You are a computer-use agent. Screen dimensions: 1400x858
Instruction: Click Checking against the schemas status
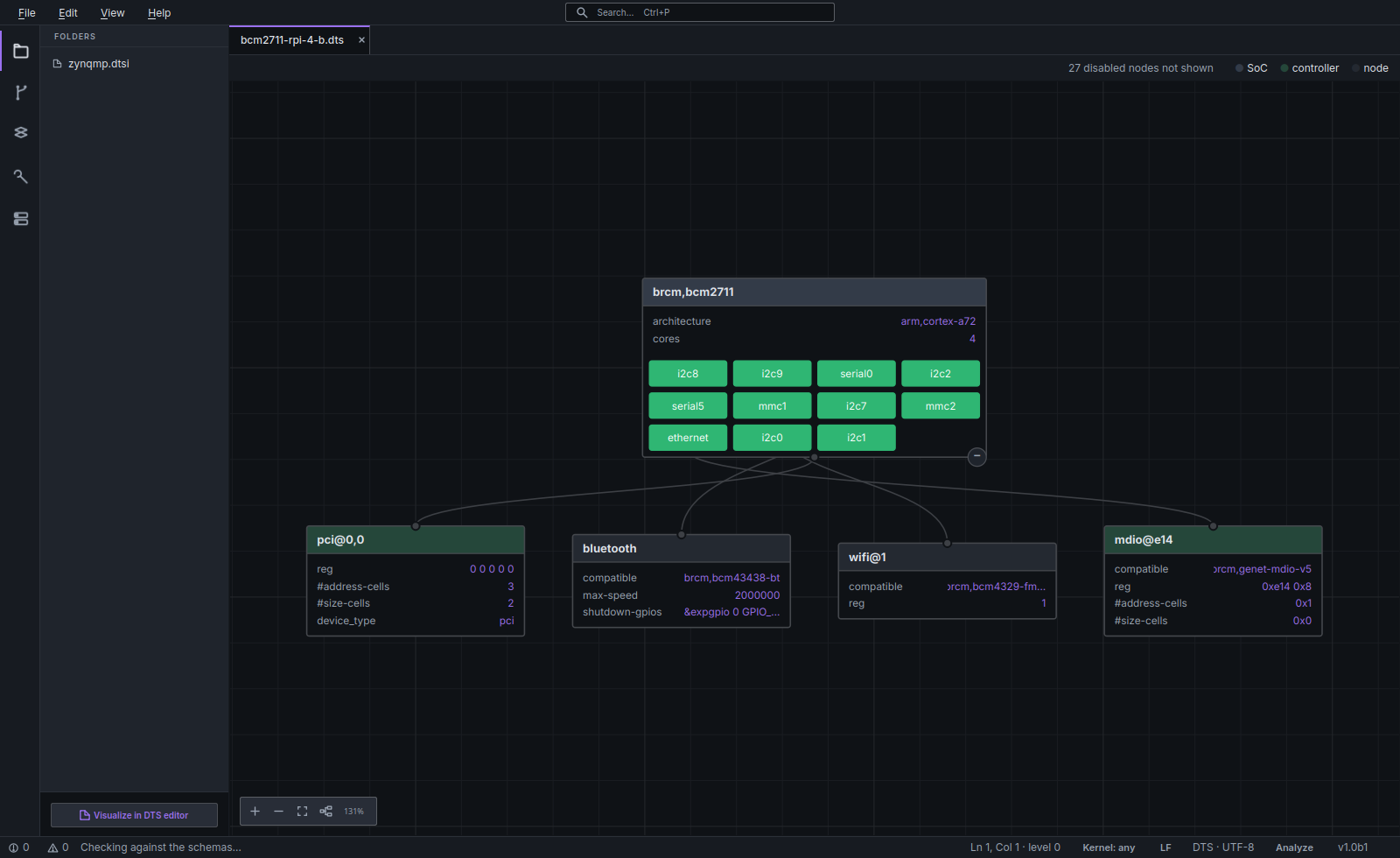[x=161, y=847]
